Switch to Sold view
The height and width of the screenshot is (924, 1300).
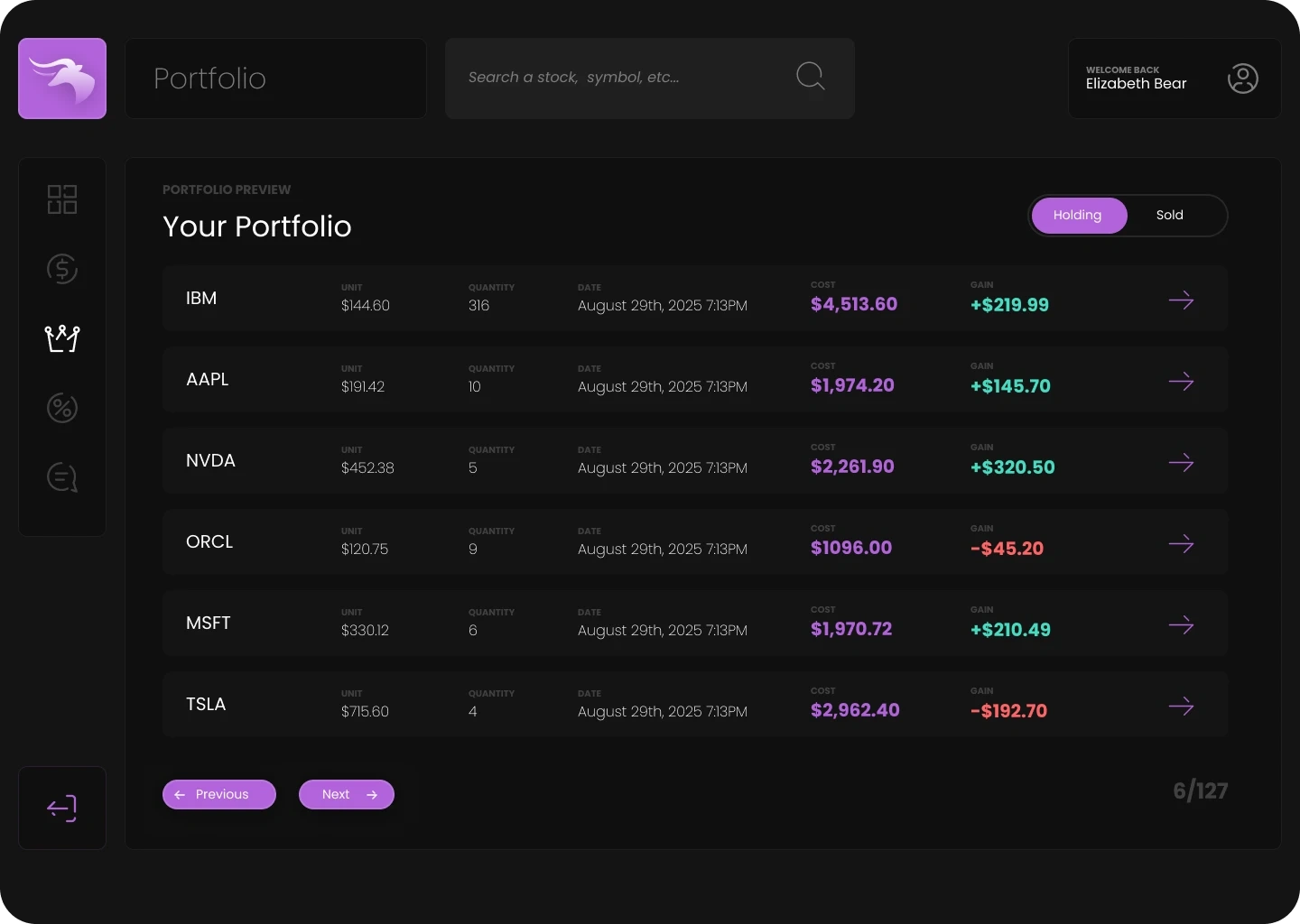click(x=1169, y=216)
